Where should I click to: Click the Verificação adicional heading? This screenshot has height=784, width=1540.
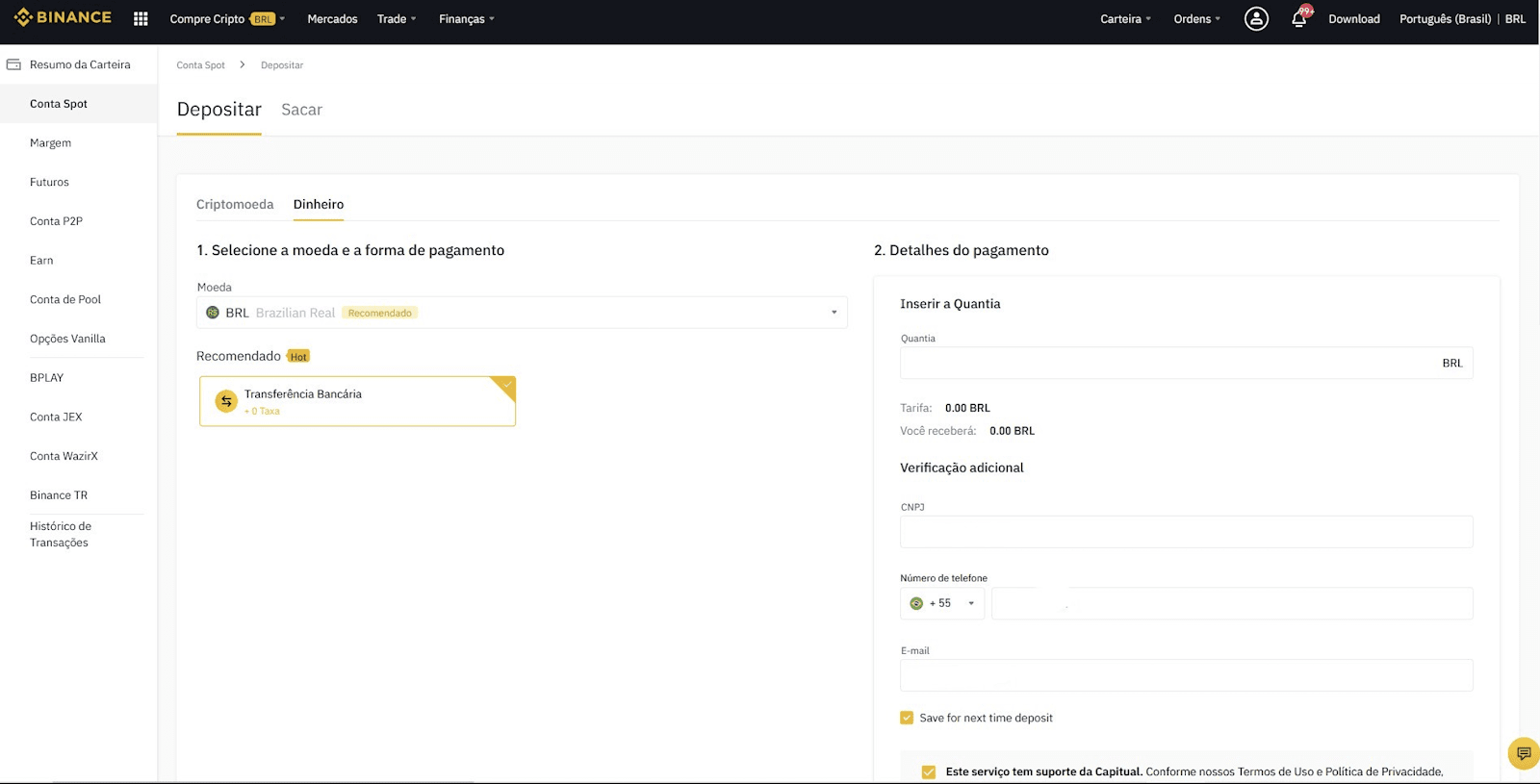962,468
